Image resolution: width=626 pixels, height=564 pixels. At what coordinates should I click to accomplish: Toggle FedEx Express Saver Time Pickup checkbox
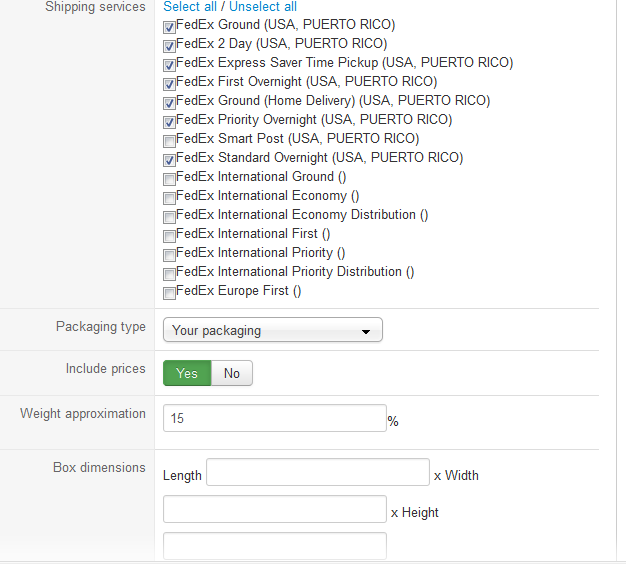[x=169, y=64]
